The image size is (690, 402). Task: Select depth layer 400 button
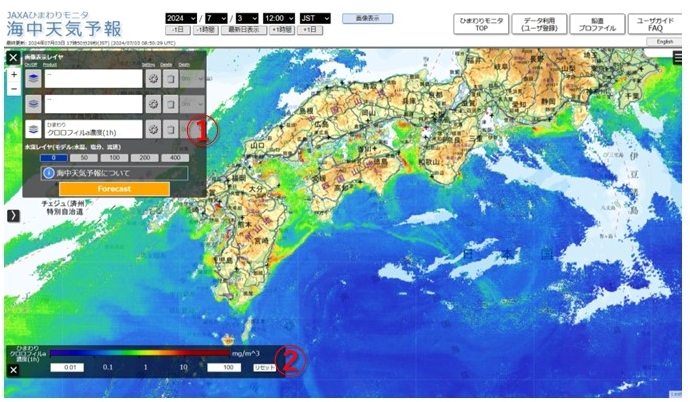pos(175,158)
